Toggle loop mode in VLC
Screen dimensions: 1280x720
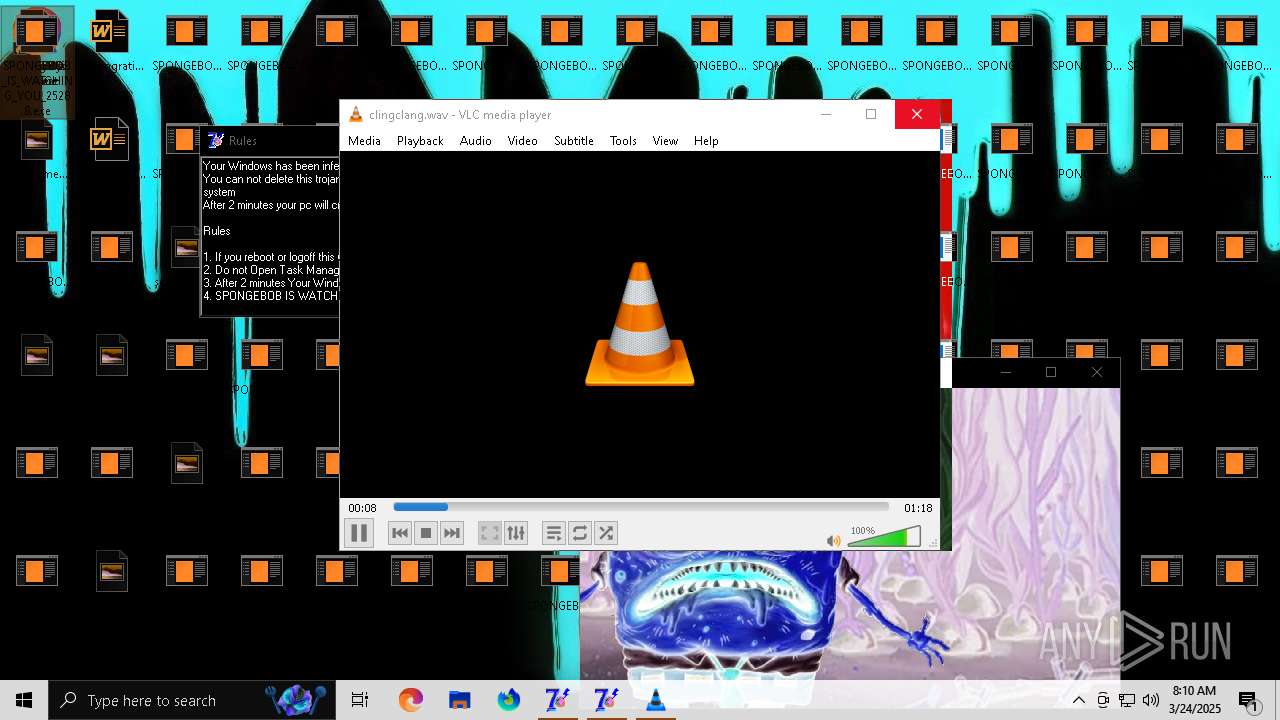click(x=579, y=533)
